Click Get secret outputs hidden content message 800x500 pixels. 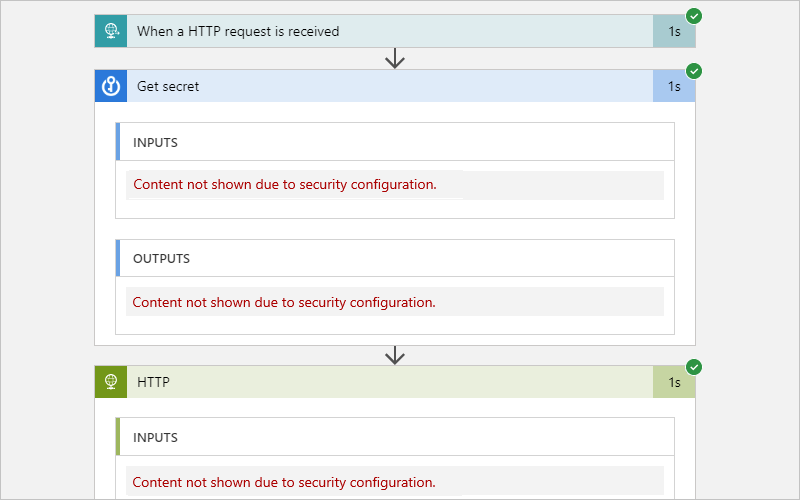285,302
